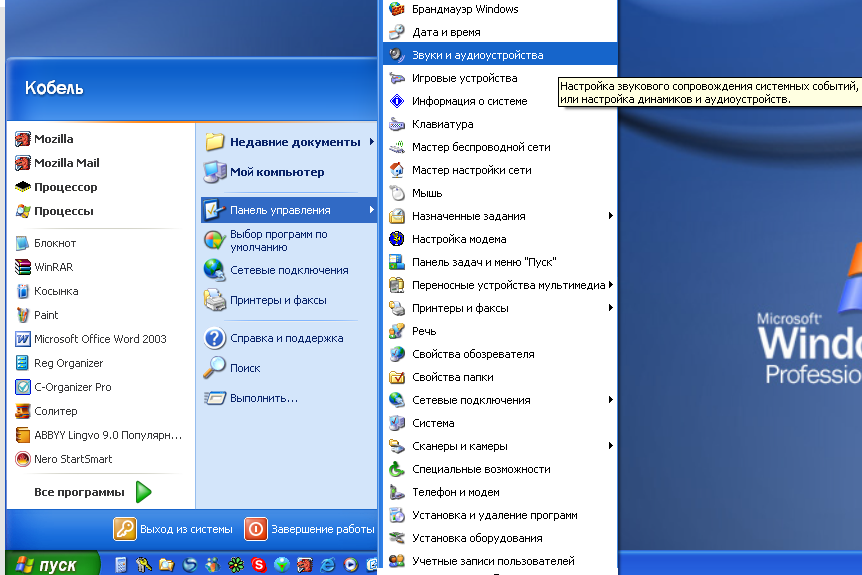Viewport: 862px width, 575px height.
Task: Open Microsoft Office Word 2003
Action: (91, 340)
